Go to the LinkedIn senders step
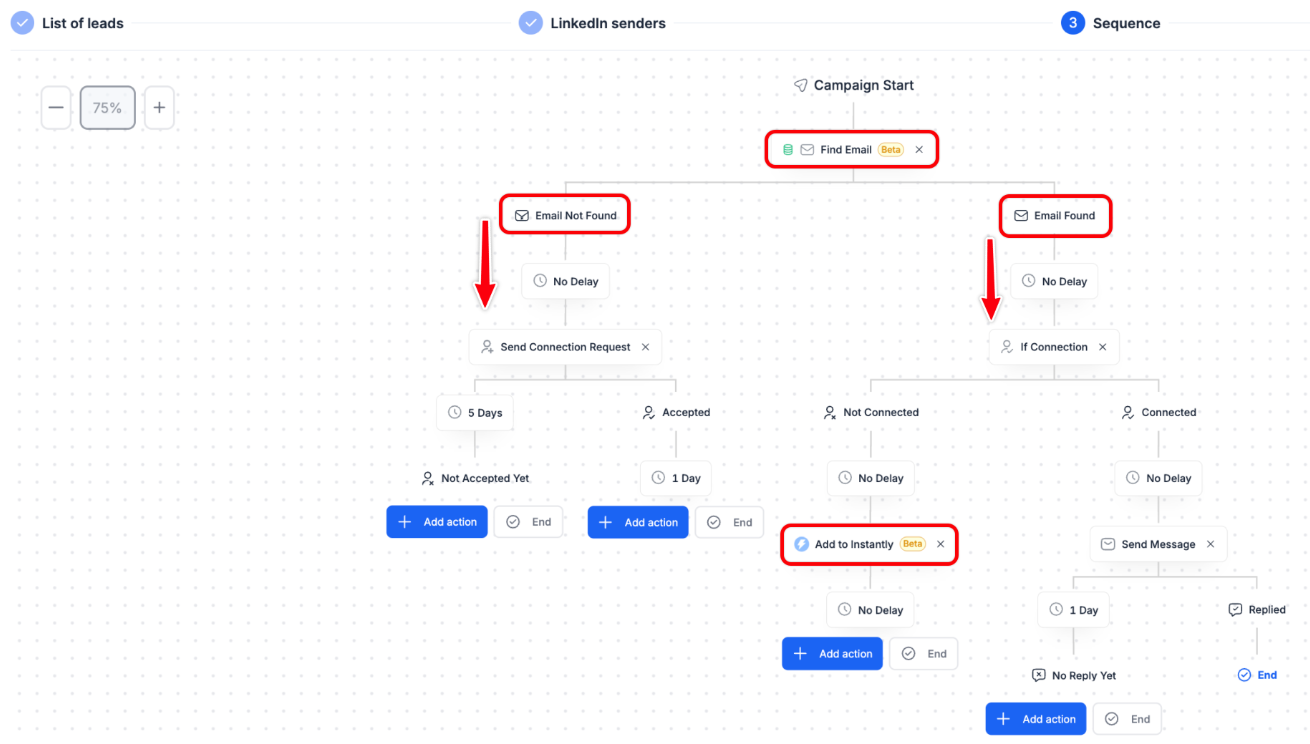 592,23
